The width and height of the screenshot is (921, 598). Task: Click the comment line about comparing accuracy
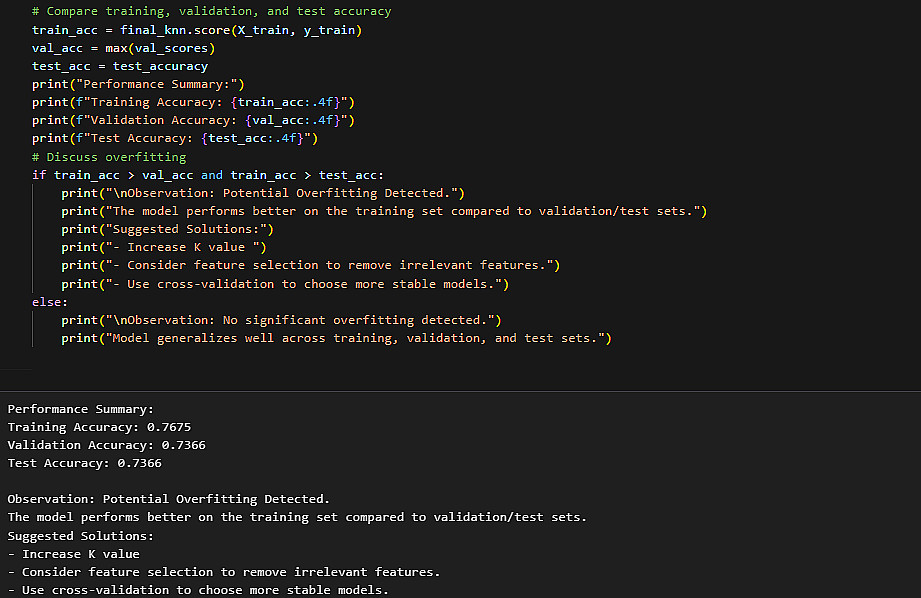pos(211,12)
